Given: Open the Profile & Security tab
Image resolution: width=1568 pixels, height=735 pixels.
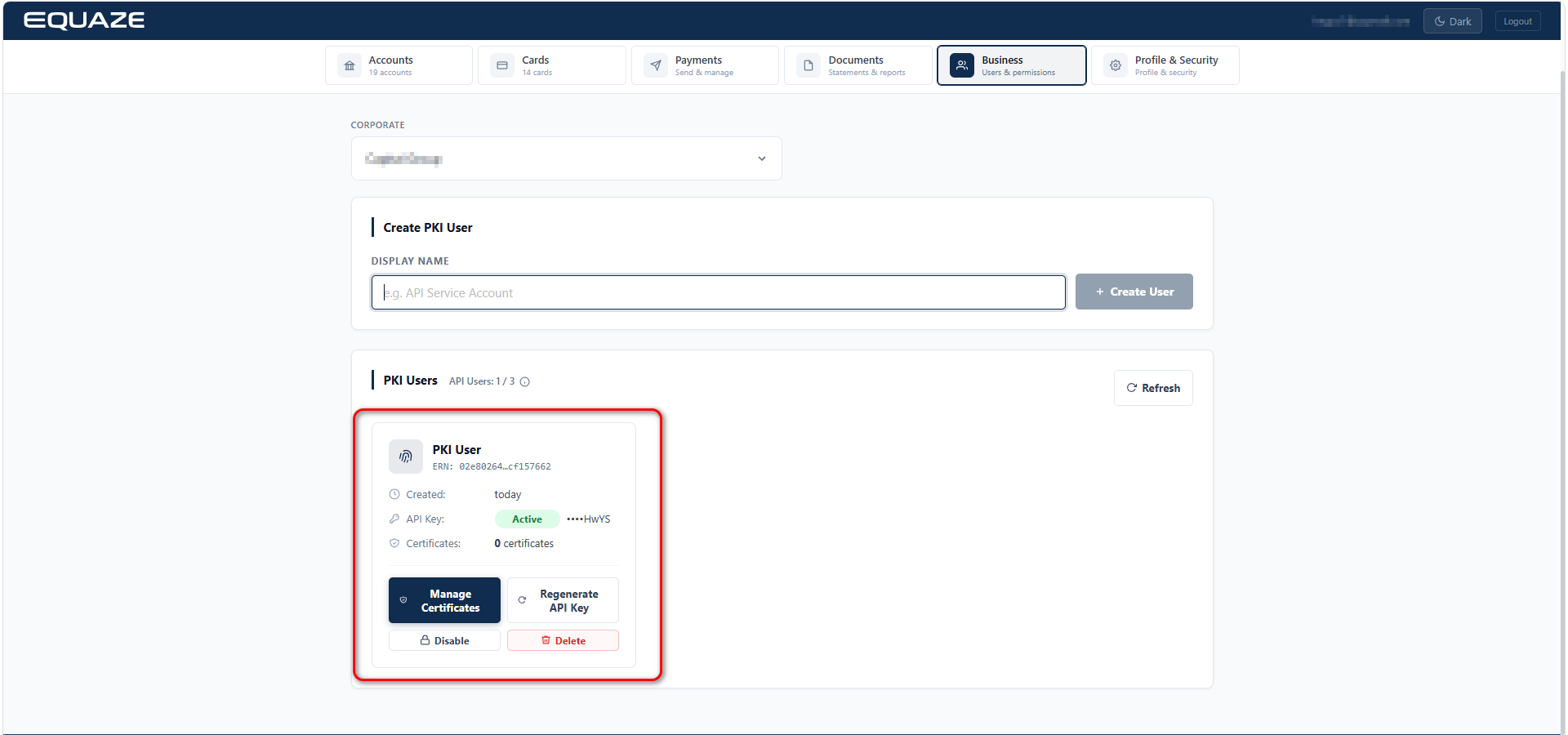Looking at the screenshot, I should [x=1165, y=65].
